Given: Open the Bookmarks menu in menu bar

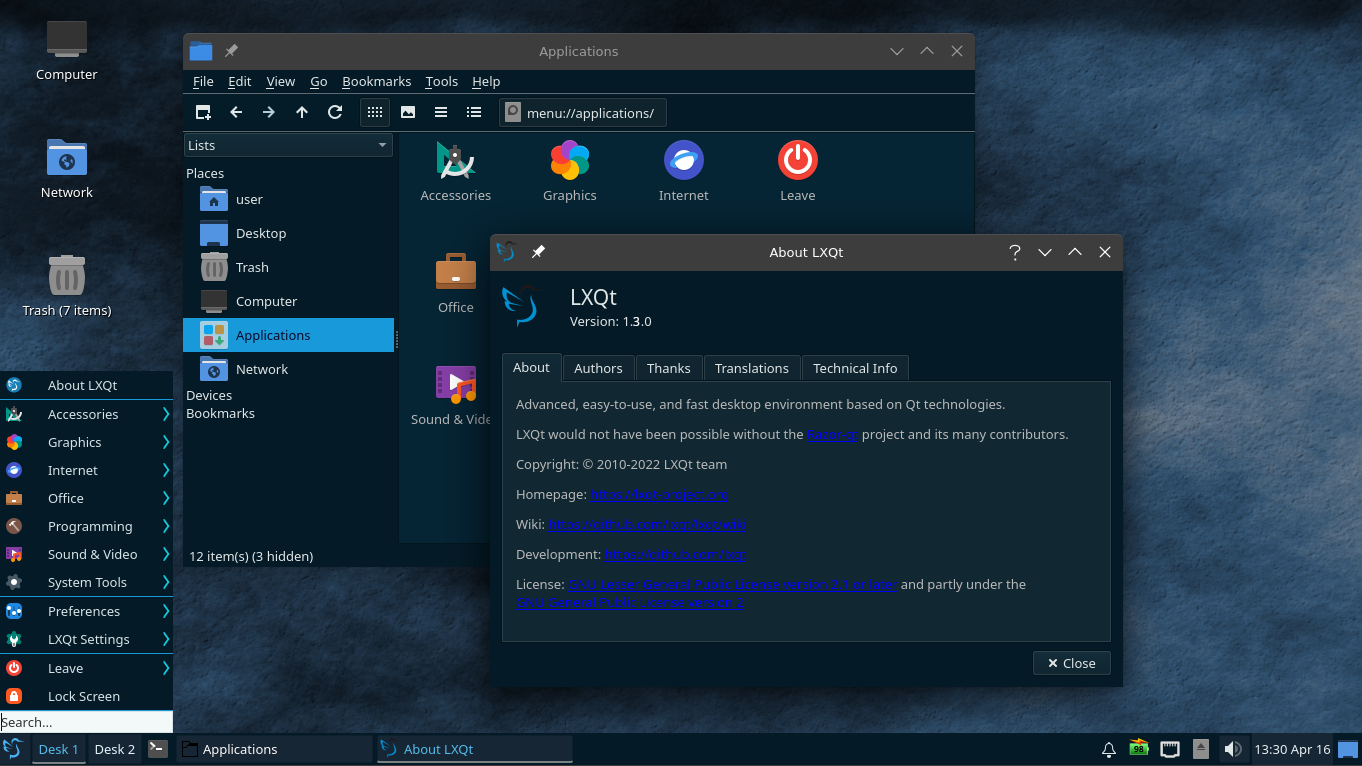Looking at the screenshot, I should tap(376, 81).
